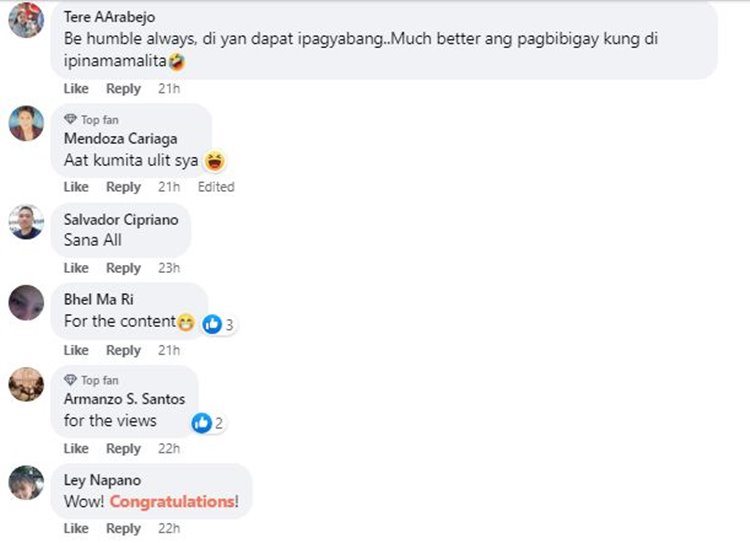This screenshot has width=750, height=543.
Task: Open Salvador Cipriano's profile photo
Action: point(26,222)
